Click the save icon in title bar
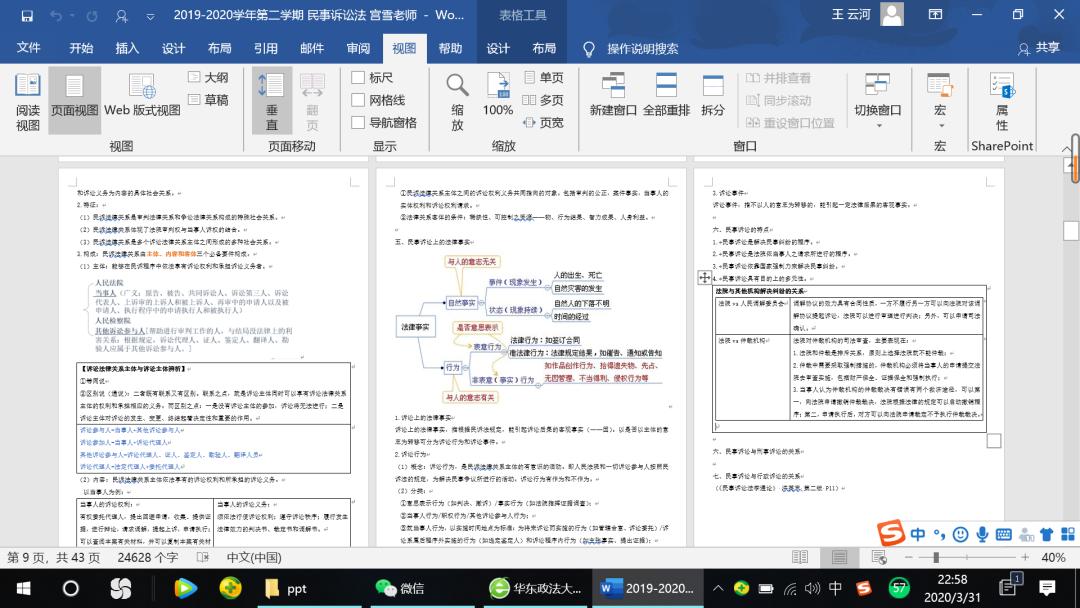The image size is (1080, 608). click(x=27, y=16)
